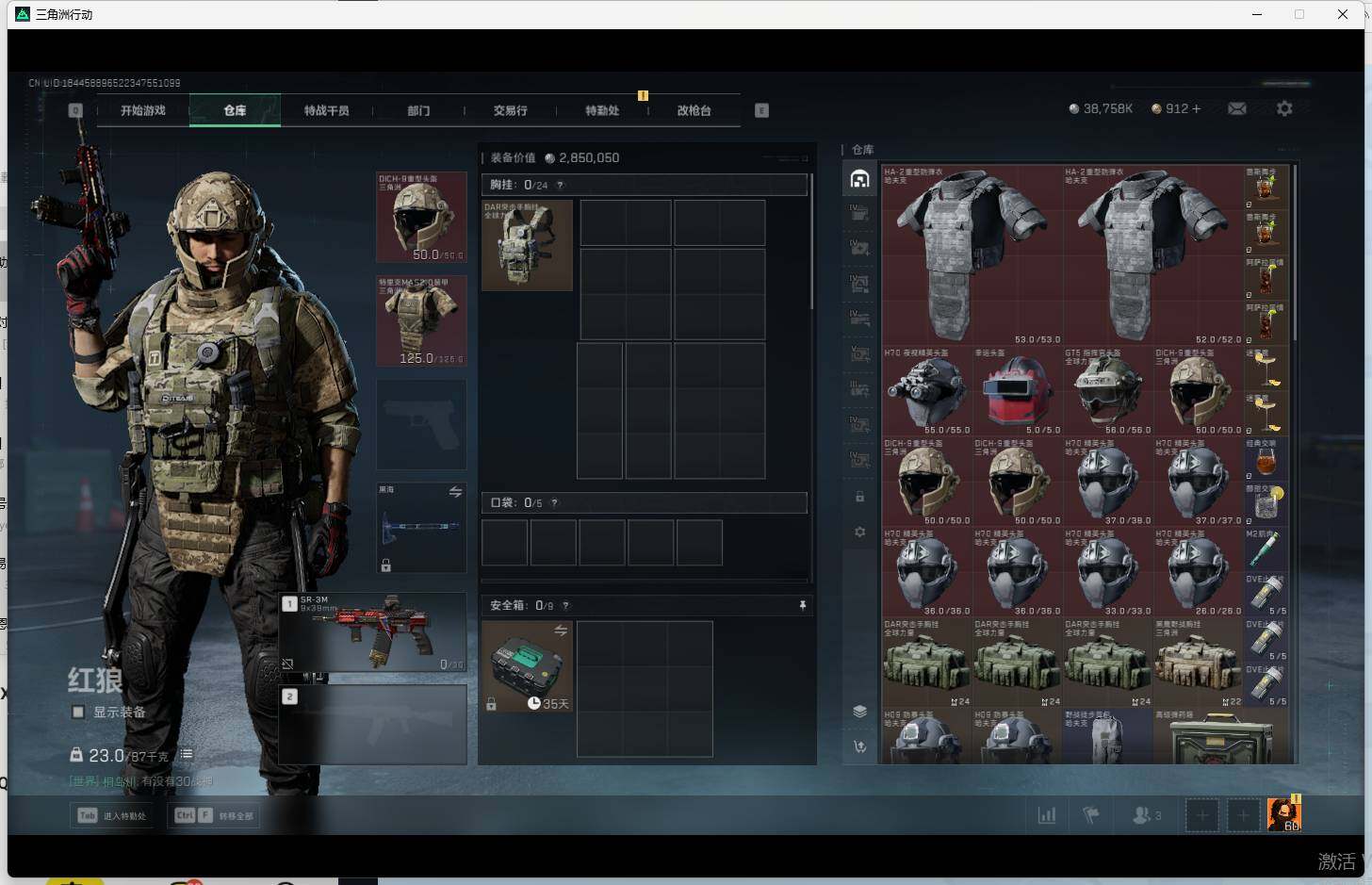Select the 经典交响 whiskey glass item
Image resolution: width=1372 pixels, height=885 pixels.
1266,459
